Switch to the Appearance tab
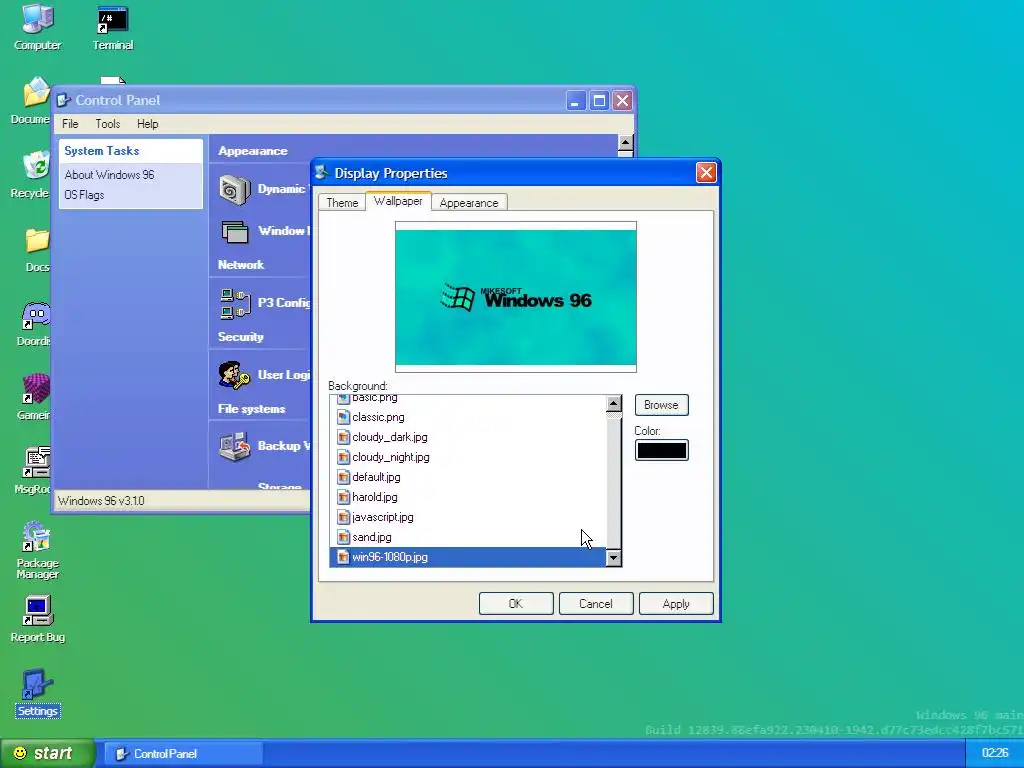The width and height of the screenshot is (1024, 768). pos(469,202)
